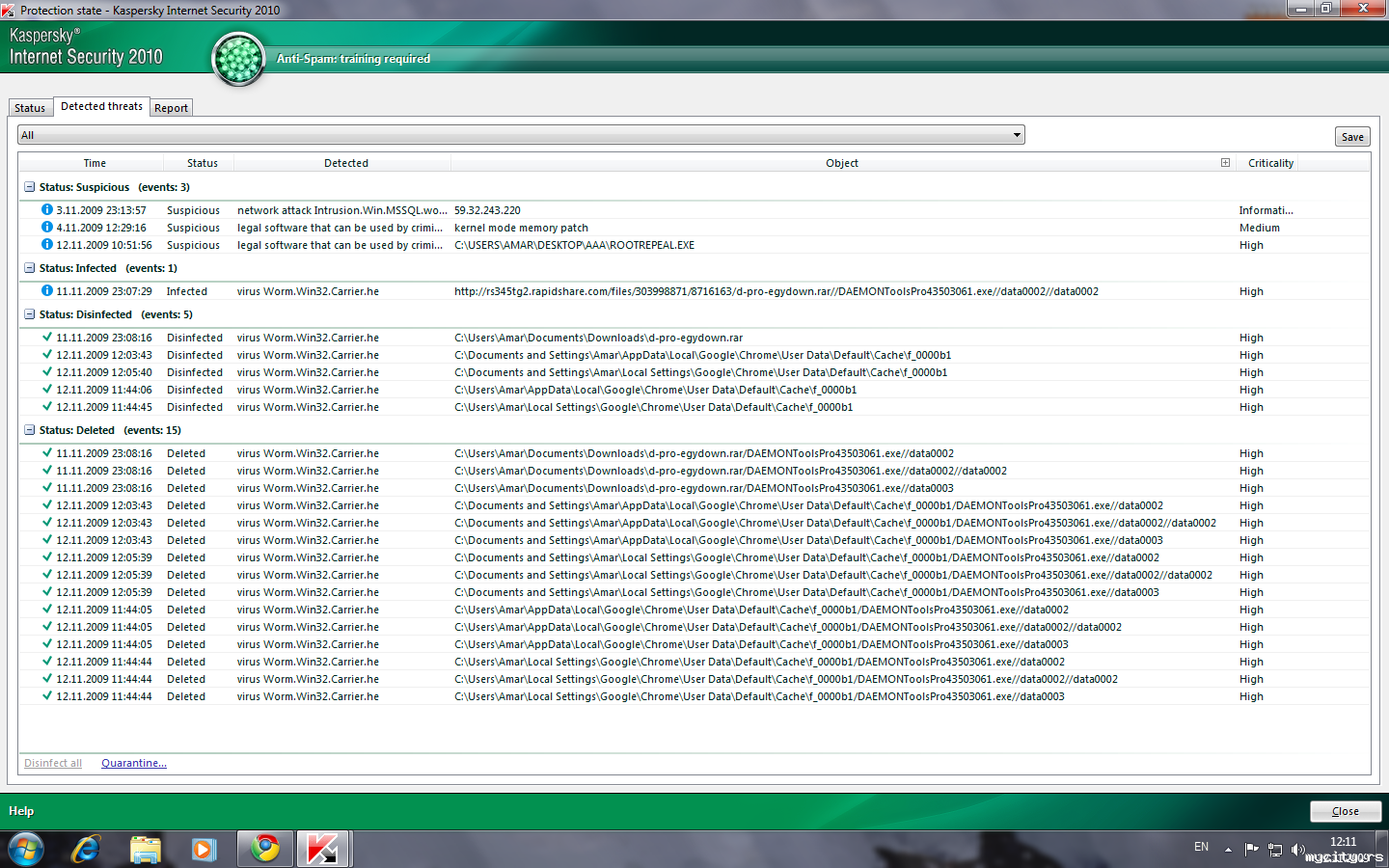This screenshot has width=1389, height=868.
Task: Open the Report tab
Action: [x=172, y=108]
